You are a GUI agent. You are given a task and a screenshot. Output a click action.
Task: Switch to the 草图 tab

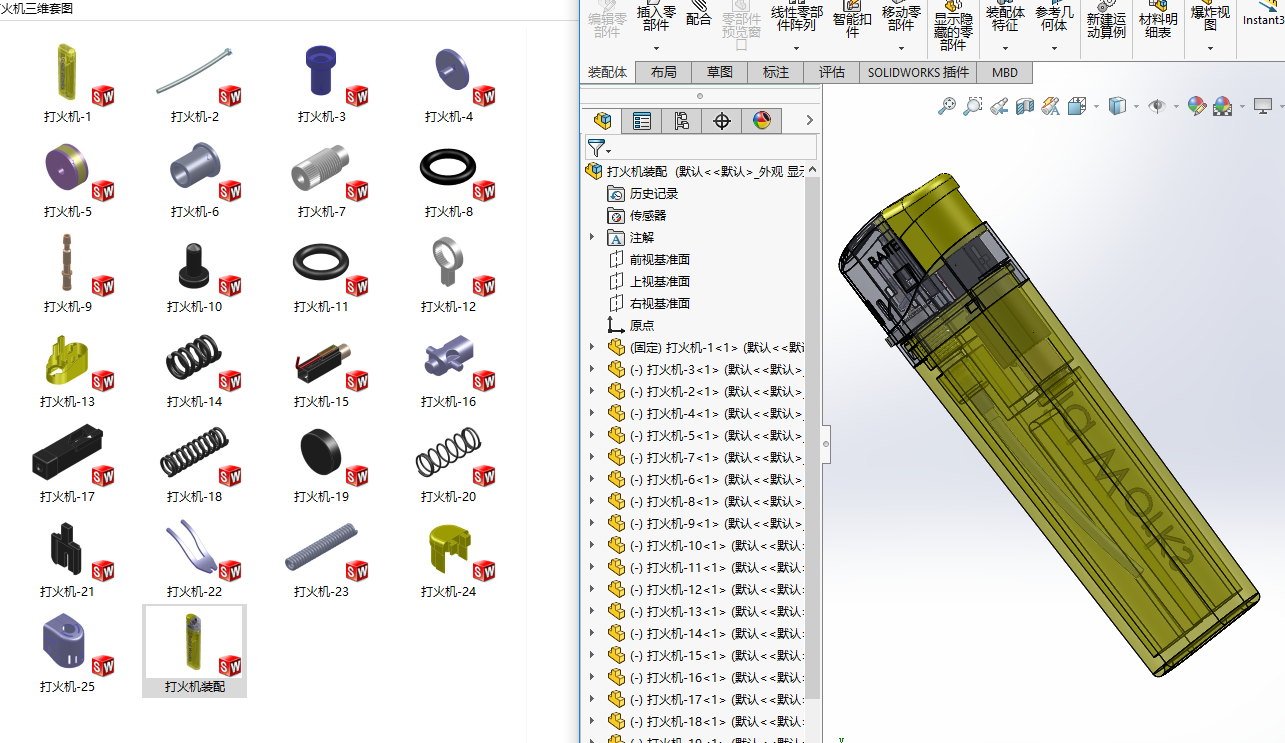click(x=719, y=72)
